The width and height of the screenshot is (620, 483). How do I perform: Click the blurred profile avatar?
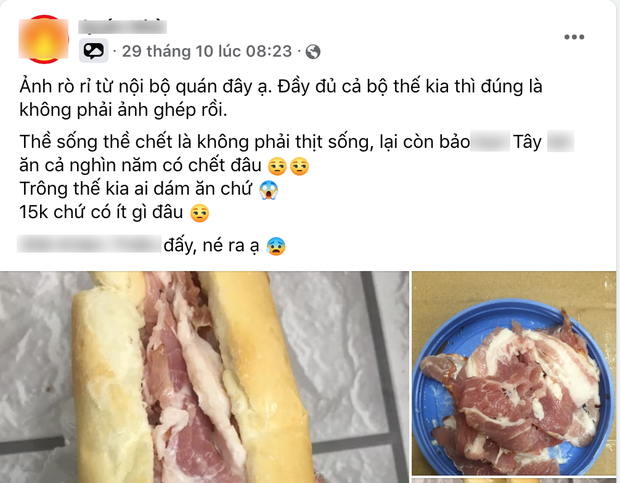pyautogui.click(x=44, y=39)
